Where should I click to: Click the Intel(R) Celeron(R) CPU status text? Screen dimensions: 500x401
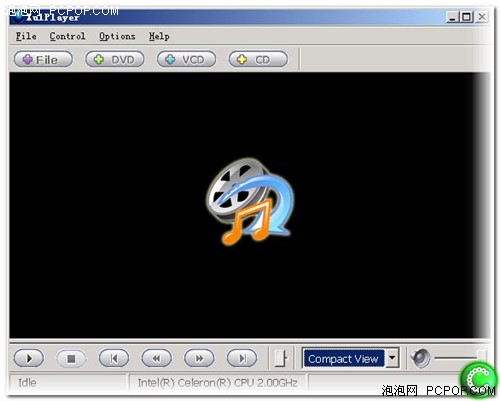pyautogui.click(x=217, y=383)
